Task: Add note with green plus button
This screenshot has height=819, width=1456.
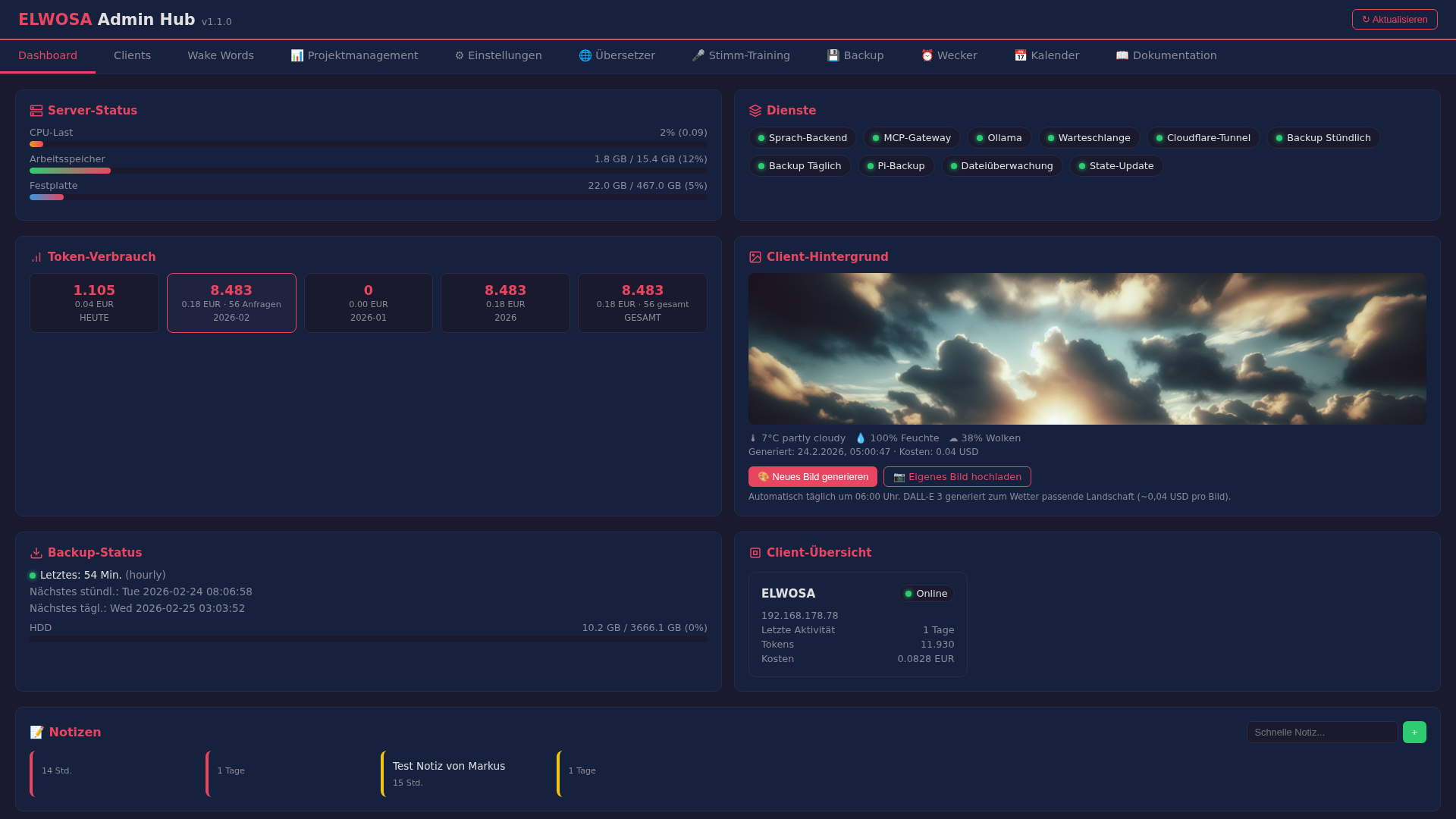Action: (1414, 733)
